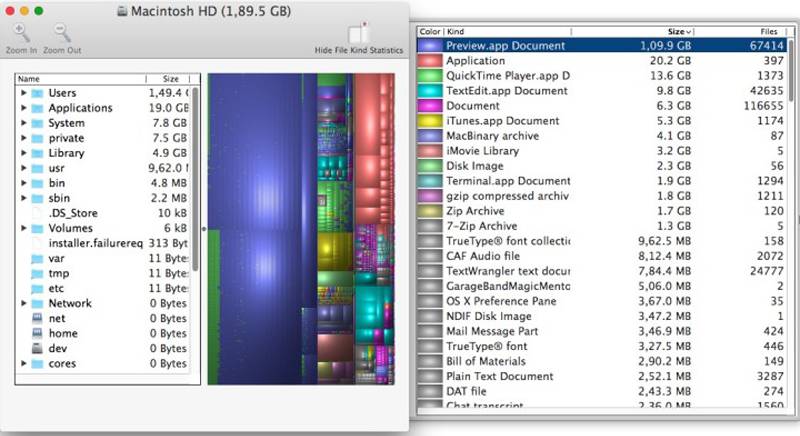Select the Applications folder icon
The height and width of the screenshot is (436, 800).
pyautogui.click(x=38, y=108)
